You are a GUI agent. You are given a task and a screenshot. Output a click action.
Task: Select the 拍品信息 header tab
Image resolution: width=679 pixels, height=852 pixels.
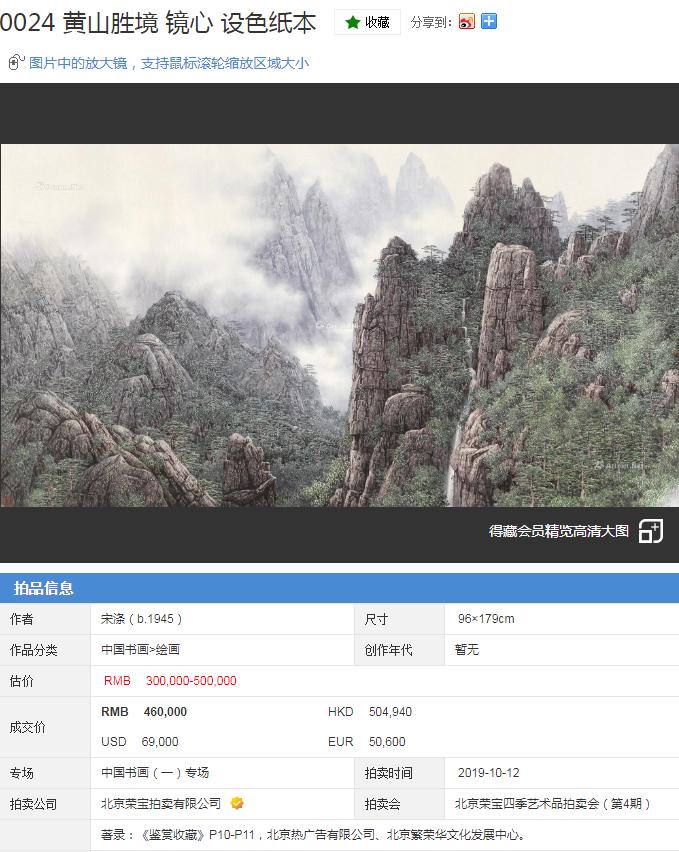coord(43,588)
